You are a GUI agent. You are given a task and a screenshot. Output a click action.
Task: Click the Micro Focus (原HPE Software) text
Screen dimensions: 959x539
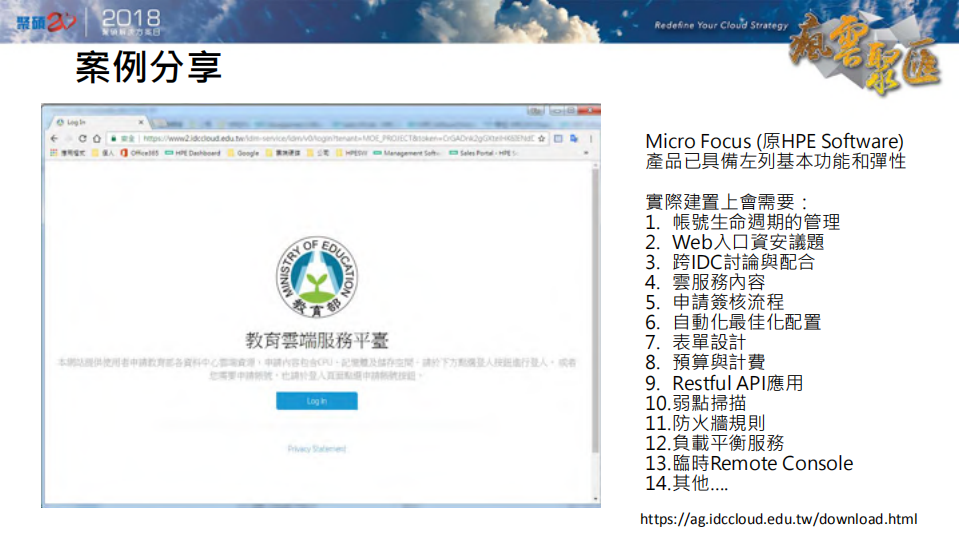pos(774,141)
